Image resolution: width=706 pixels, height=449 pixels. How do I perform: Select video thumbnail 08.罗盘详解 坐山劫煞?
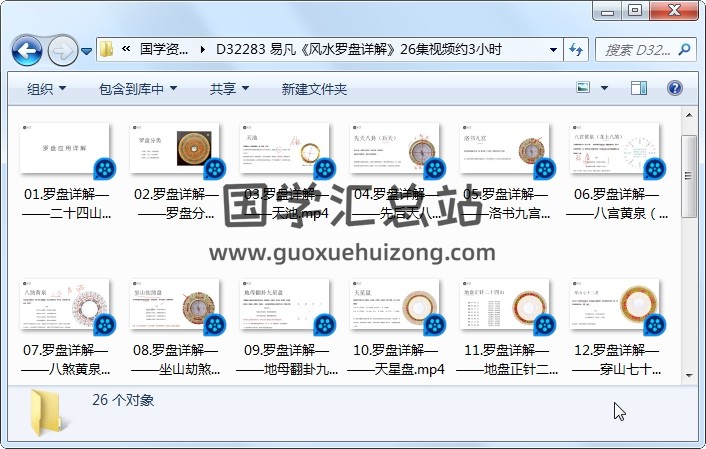point(175,304)
